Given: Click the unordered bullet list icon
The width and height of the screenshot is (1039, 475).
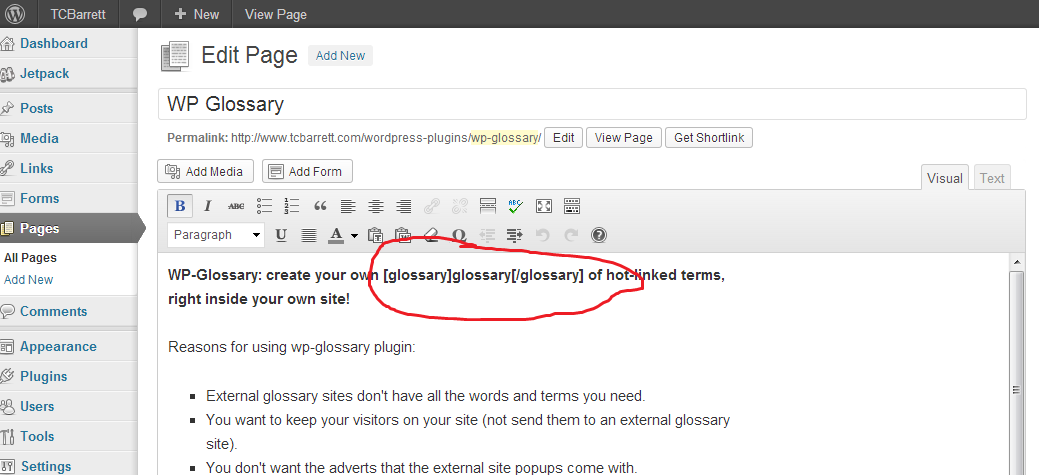Looking at the screenshot, I should point(264,206).
